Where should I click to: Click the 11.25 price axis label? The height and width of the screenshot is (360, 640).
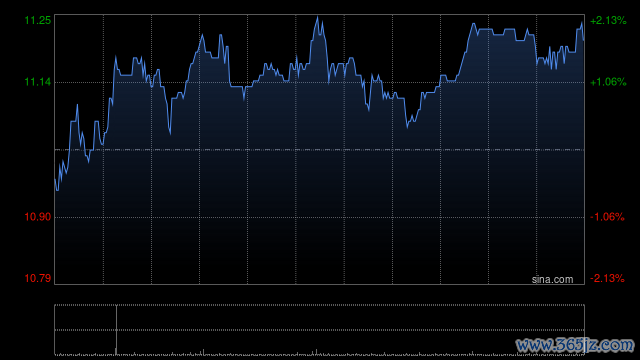click(38, 20)
